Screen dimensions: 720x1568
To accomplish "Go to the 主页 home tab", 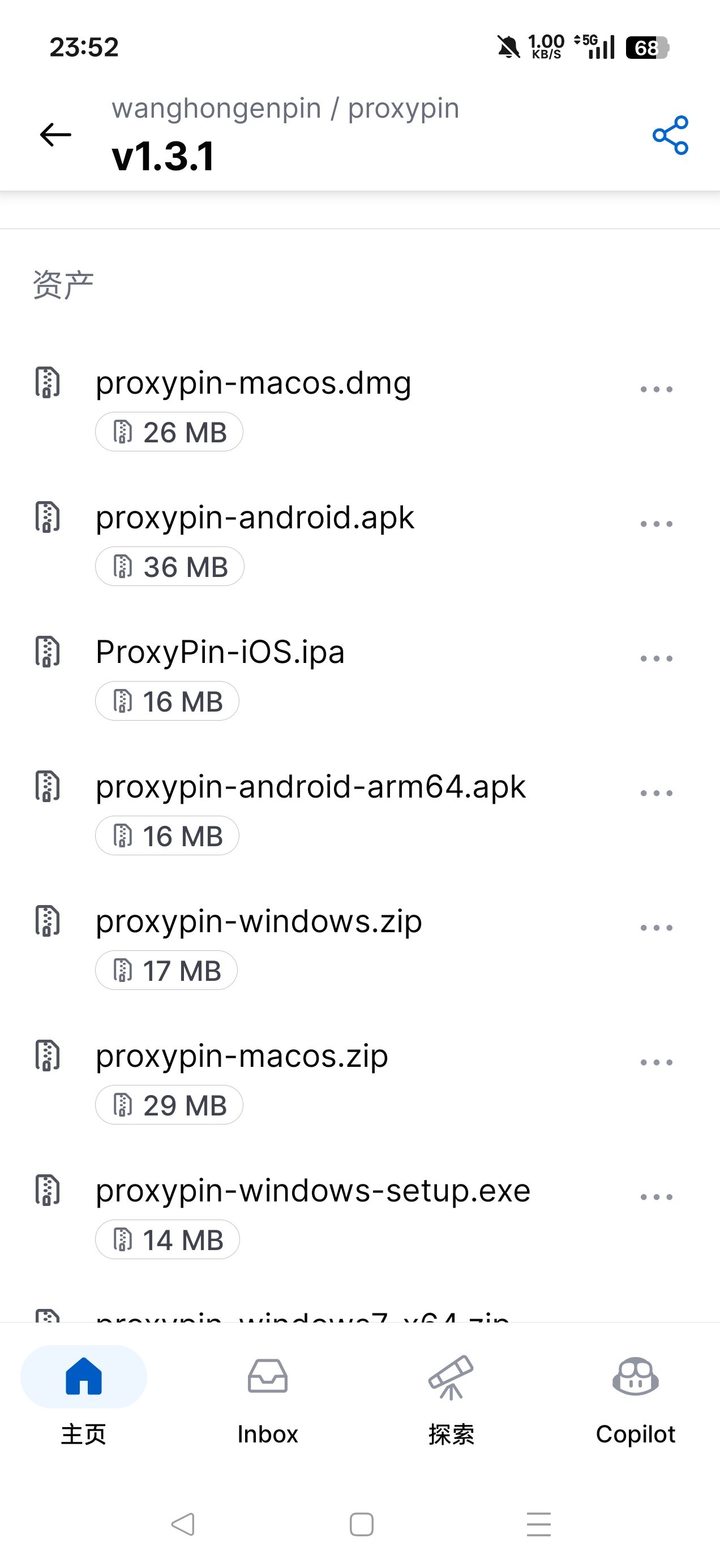I will (x=83, y=1400).
